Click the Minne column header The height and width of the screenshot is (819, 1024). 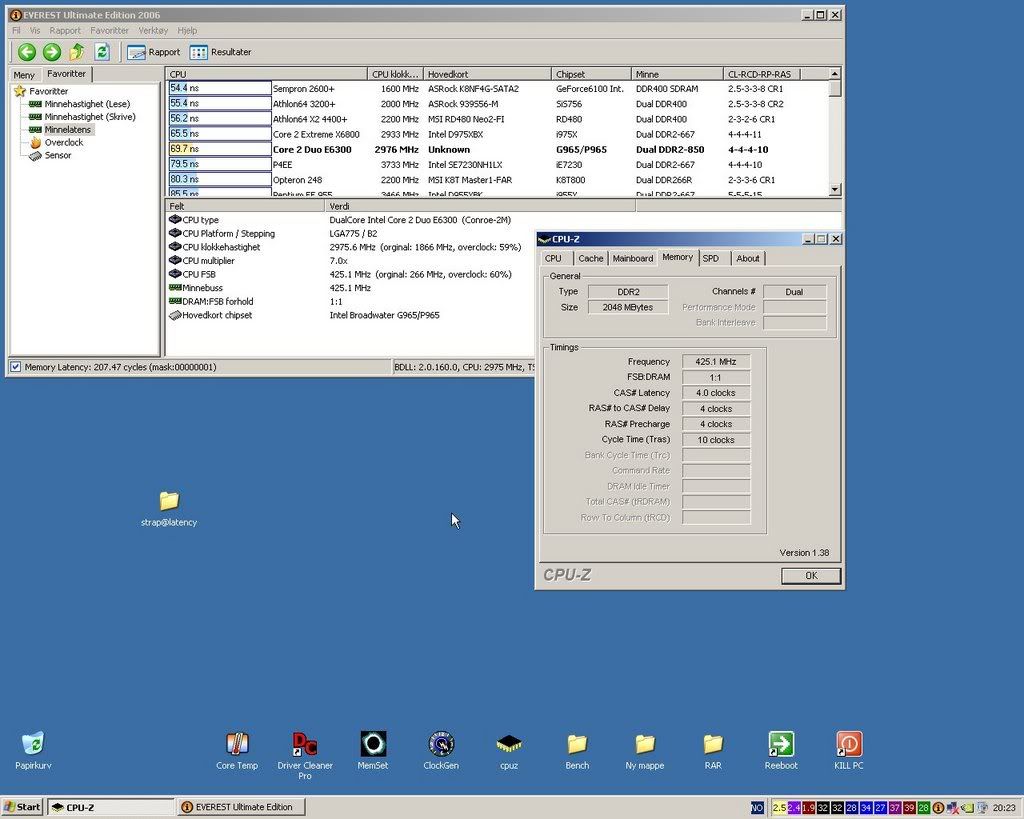(677, 74)
